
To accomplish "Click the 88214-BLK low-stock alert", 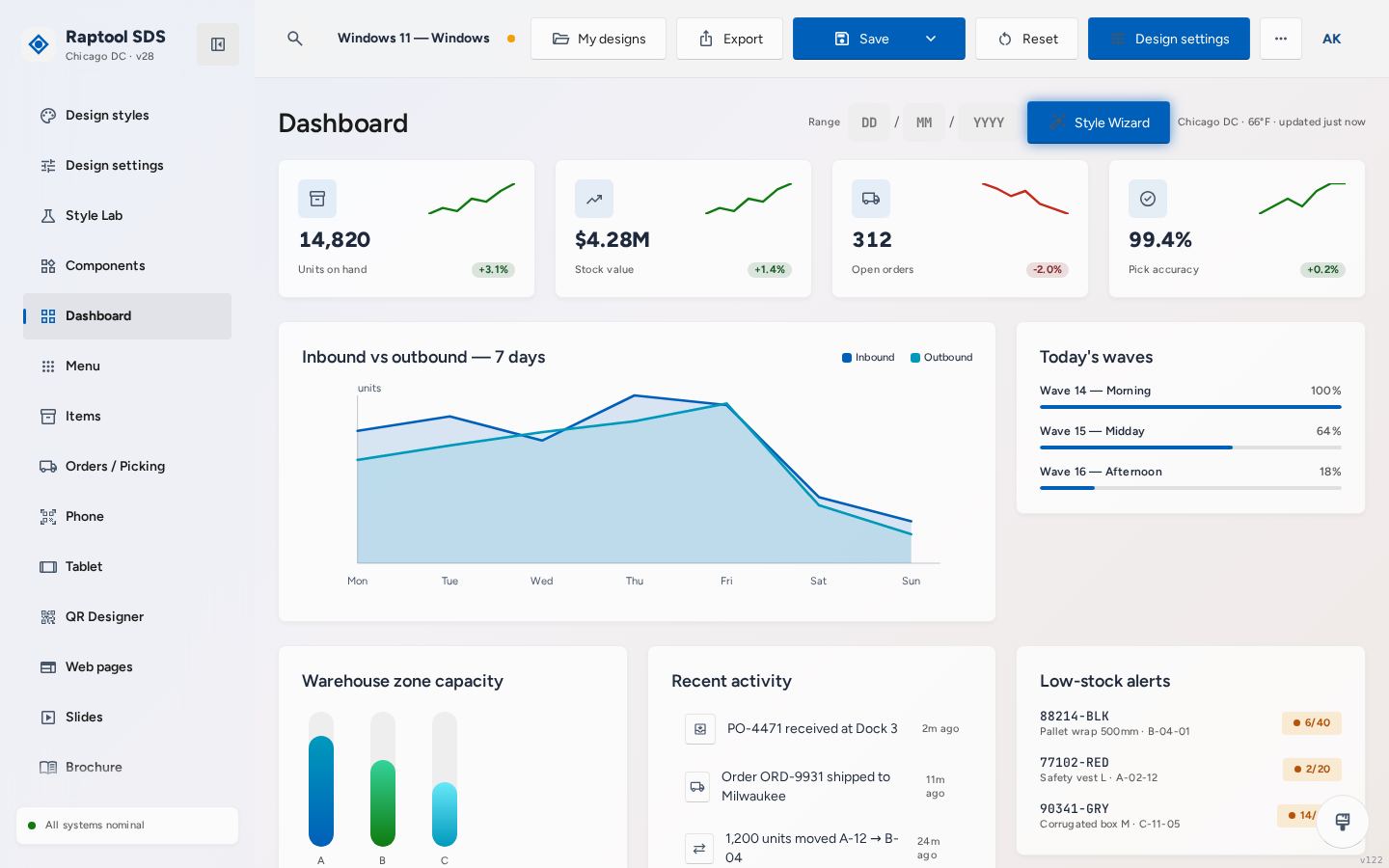I will [1190, 723].
